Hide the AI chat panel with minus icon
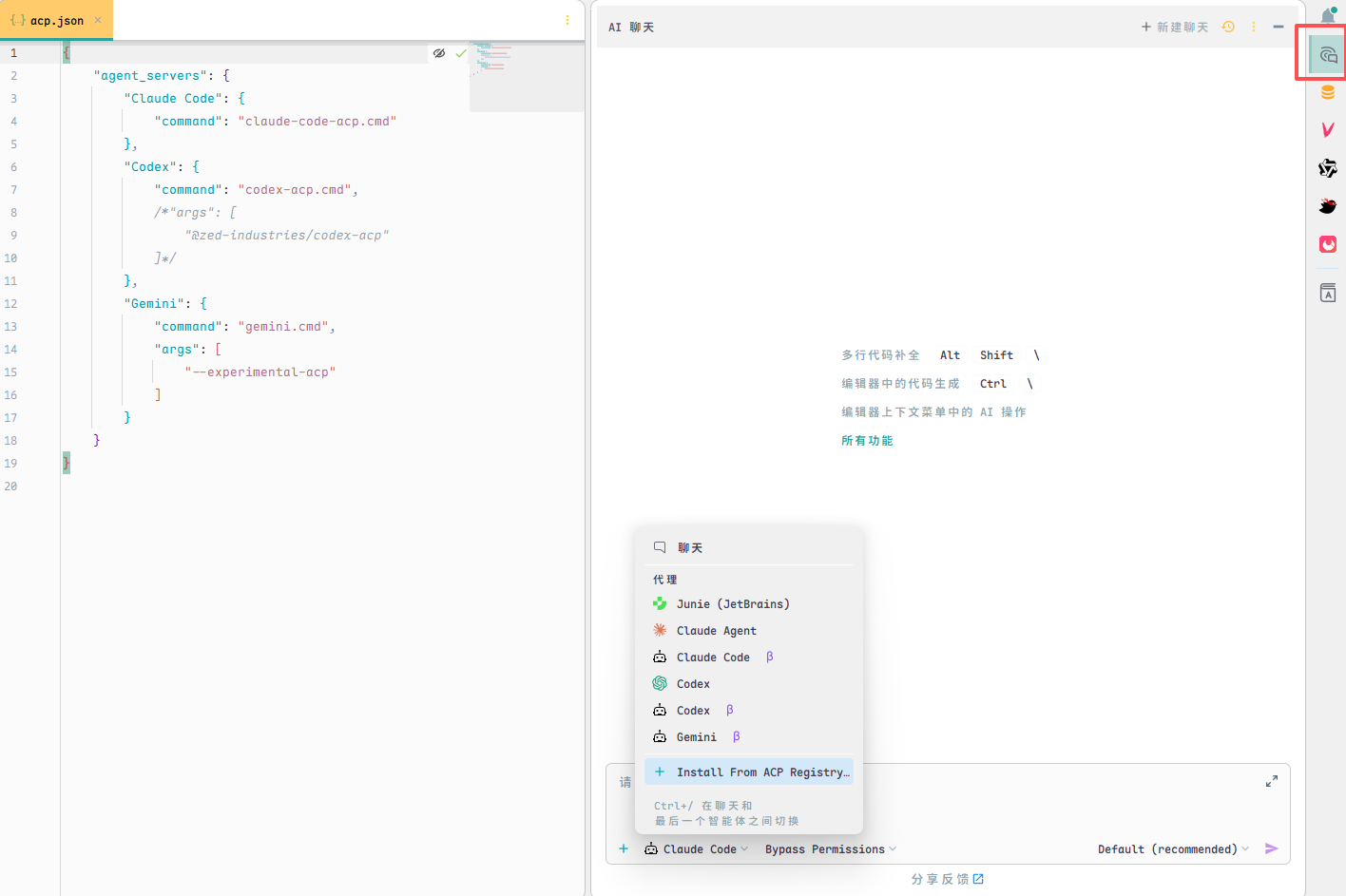The width and height of the screenshot is (1346, 896). click(1279, 27)
